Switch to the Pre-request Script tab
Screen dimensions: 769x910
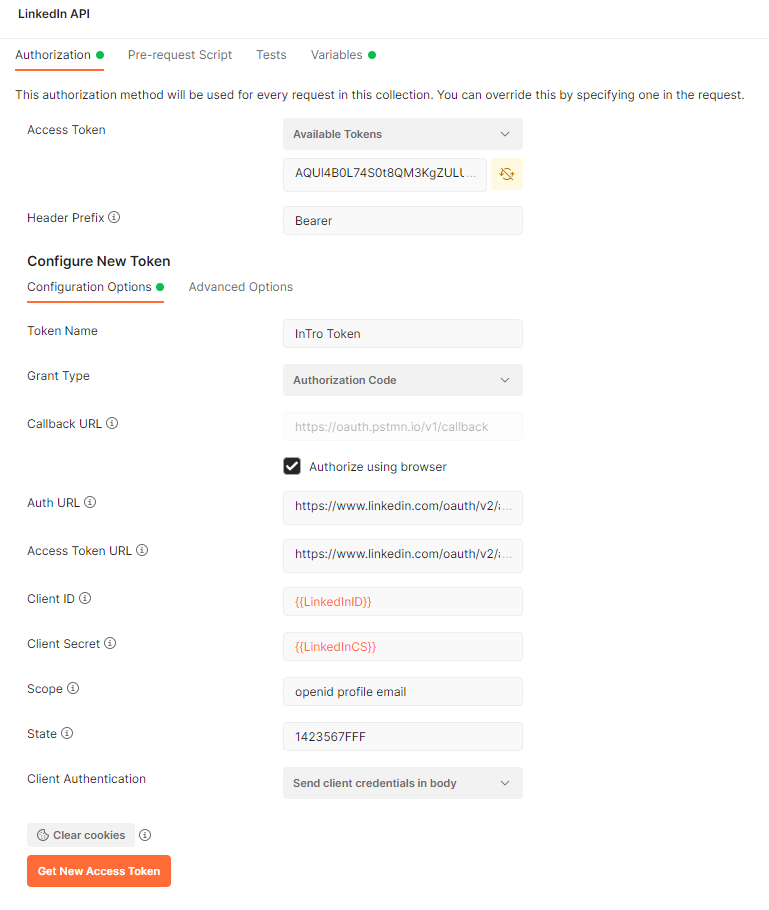click(180, 55)
